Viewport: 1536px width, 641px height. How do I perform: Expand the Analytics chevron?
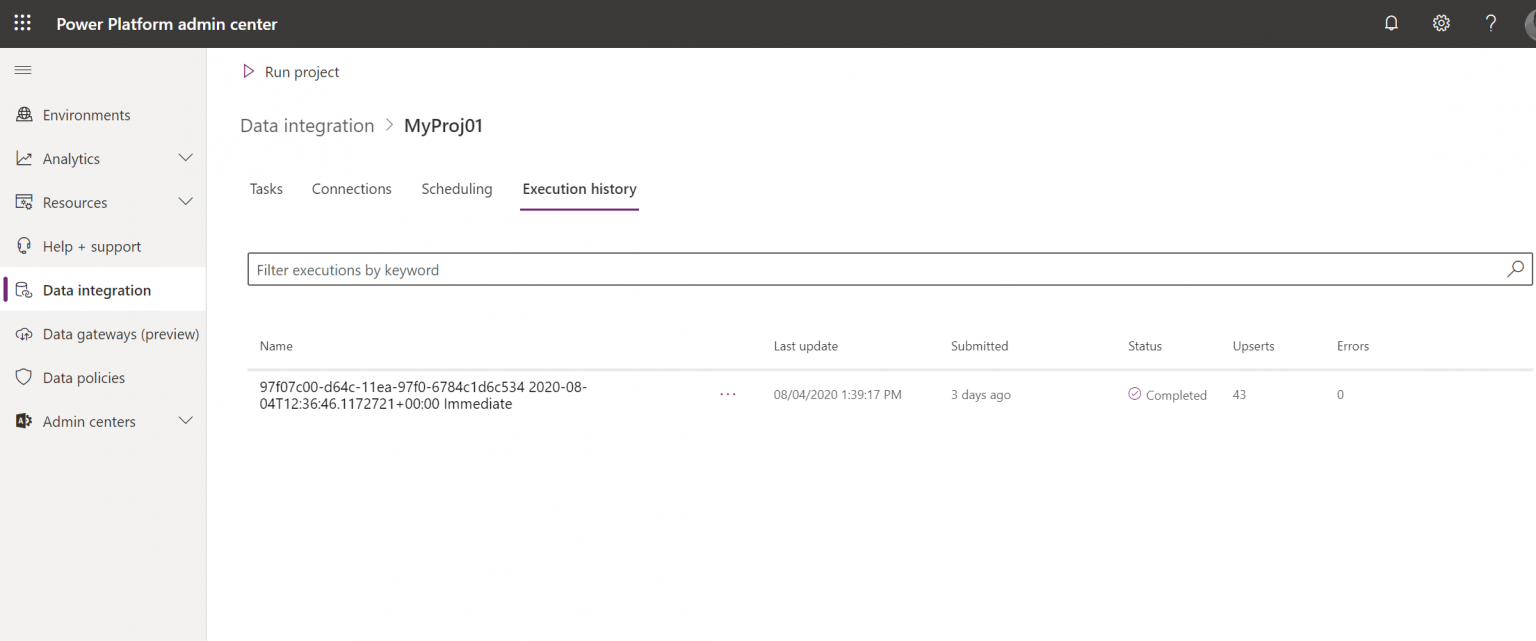(185, 158)
